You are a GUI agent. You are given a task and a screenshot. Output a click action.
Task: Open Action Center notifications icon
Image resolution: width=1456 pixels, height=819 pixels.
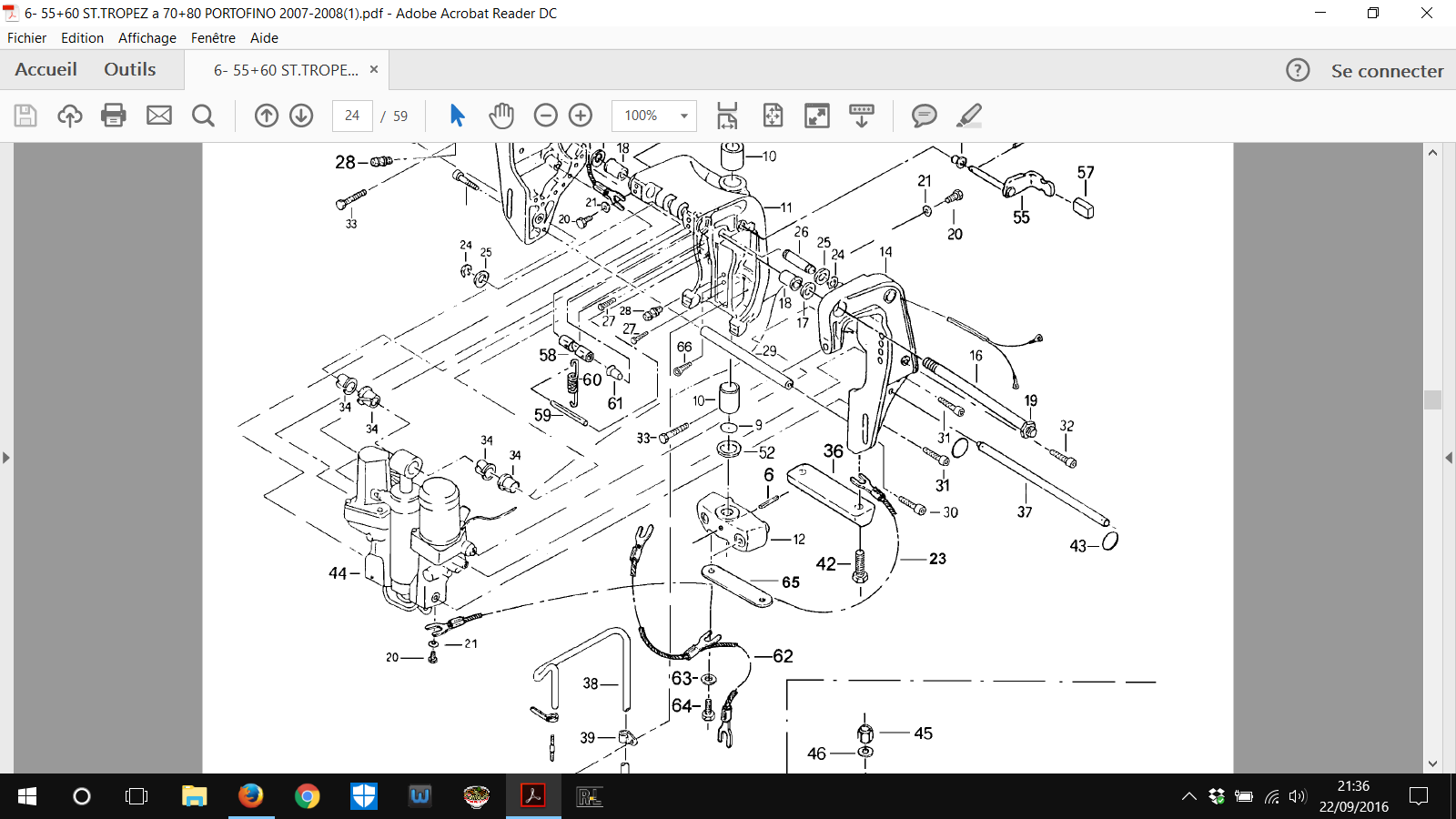[x=1419, y=797]
